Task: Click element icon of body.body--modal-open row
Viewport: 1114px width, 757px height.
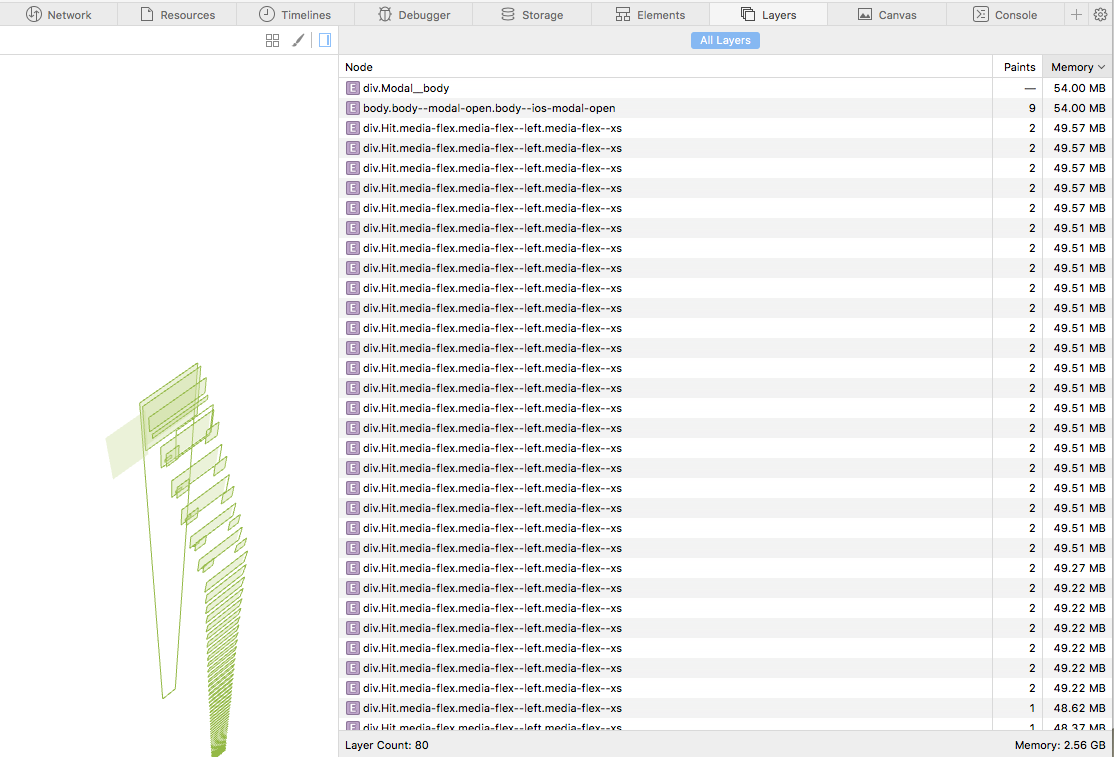Action: [x=352, y=108]
